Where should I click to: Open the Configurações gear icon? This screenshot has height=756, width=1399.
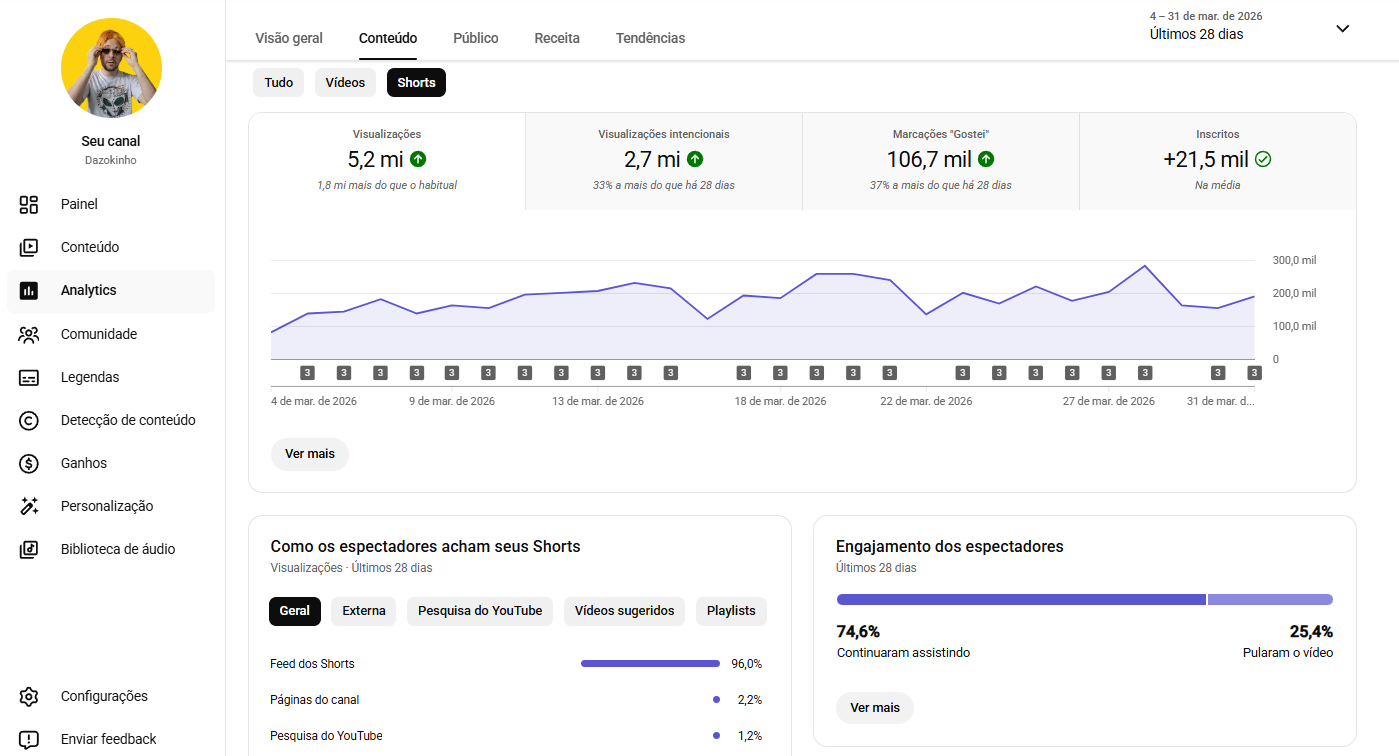point(29,696)
